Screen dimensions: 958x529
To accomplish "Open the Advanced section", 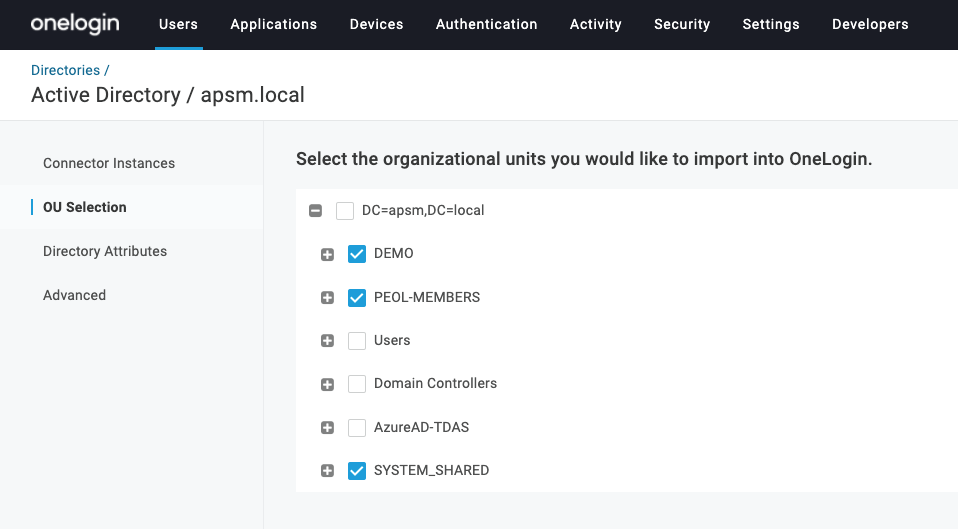I will click(75, 295).
